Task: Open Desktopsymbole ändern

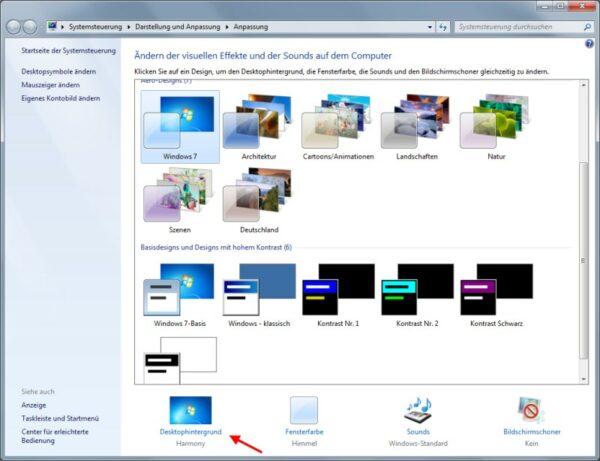Action: [59, 72]
